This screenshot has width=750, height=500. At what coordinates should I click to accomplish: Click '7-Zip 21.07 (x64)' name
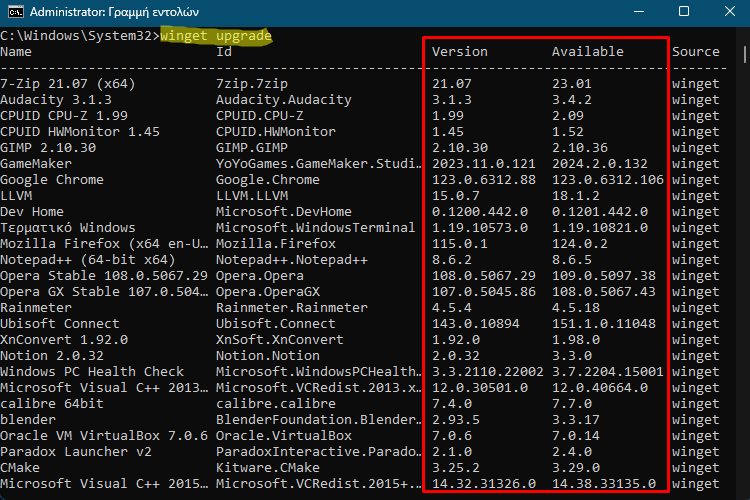(x=68, y=84)
